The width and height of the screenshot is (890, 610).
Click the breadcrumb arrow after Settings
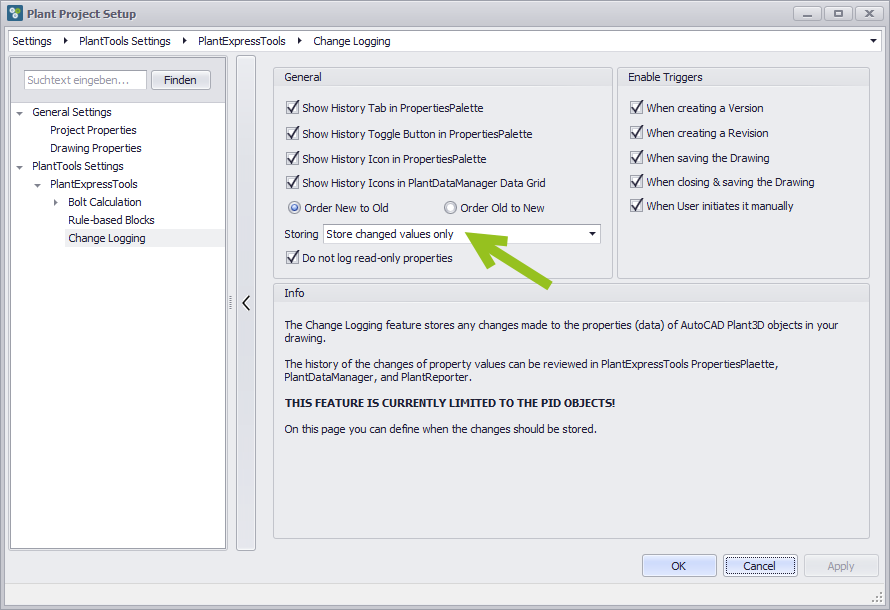(65, 42)
